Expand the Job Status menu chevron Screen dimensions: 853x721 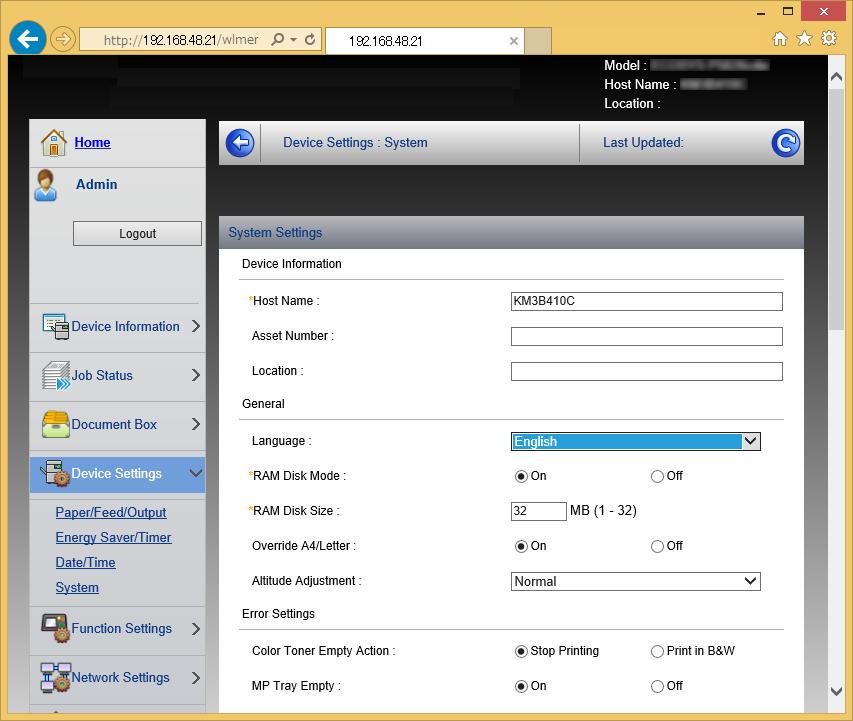(196, 375)
